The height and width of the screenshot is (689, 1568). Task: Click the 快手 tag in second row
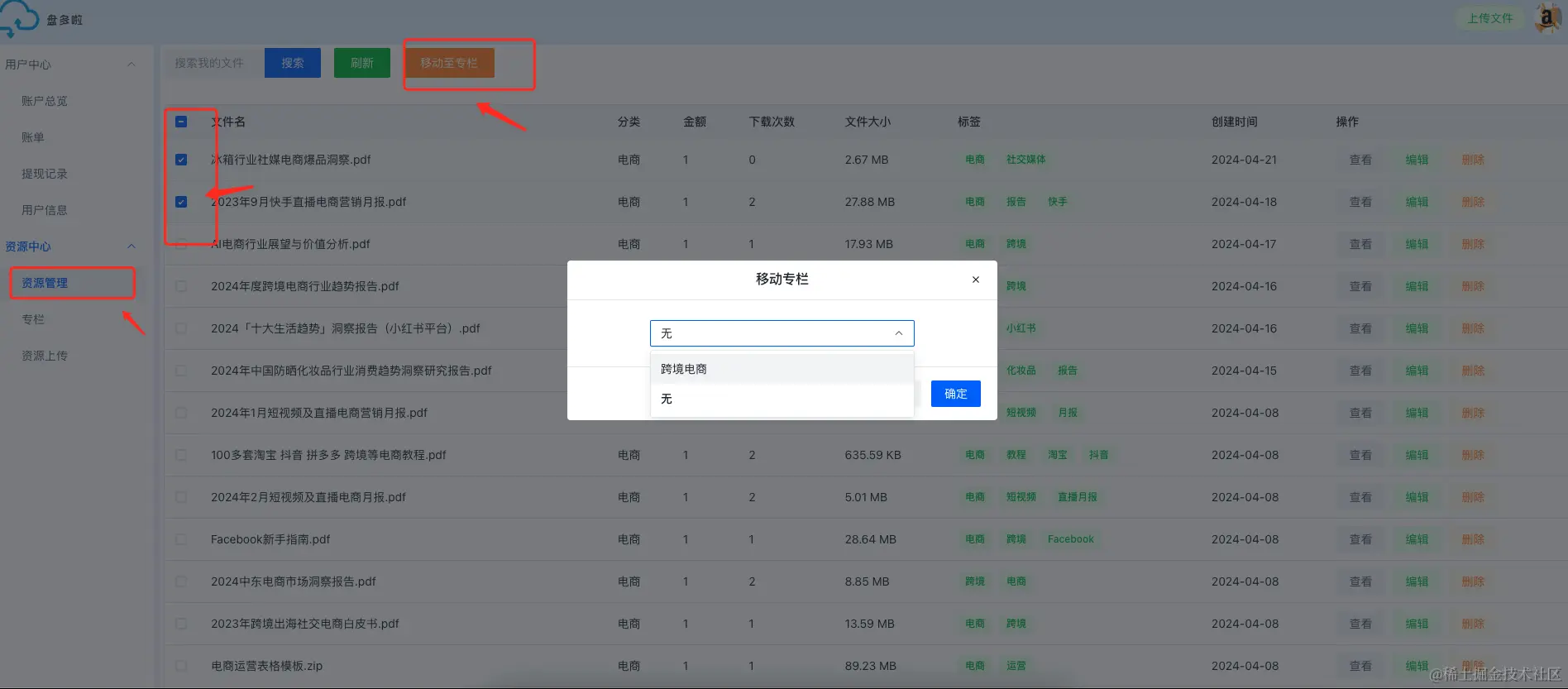click(x=1058, y=202)
